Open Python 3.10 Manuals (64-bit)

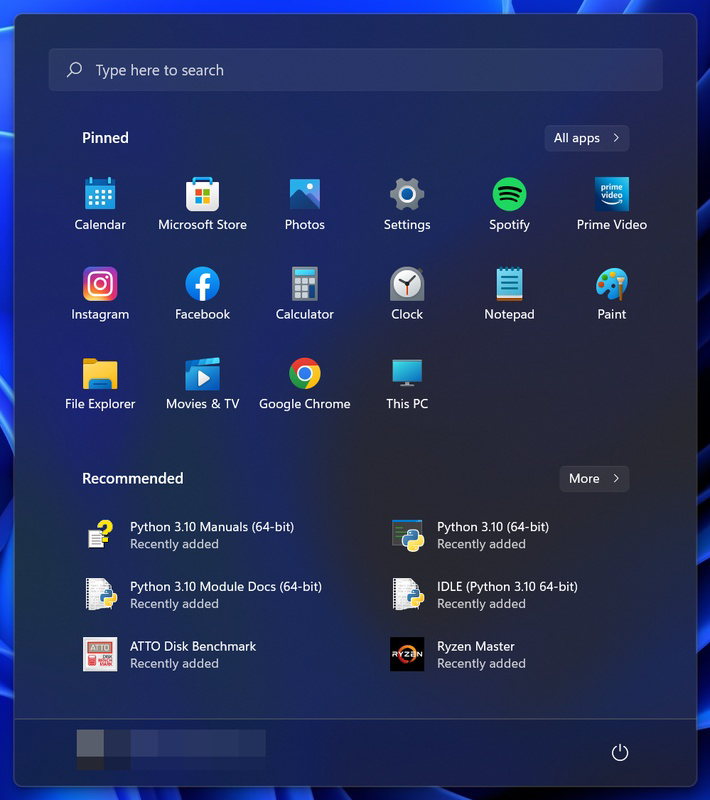point(191,535)
